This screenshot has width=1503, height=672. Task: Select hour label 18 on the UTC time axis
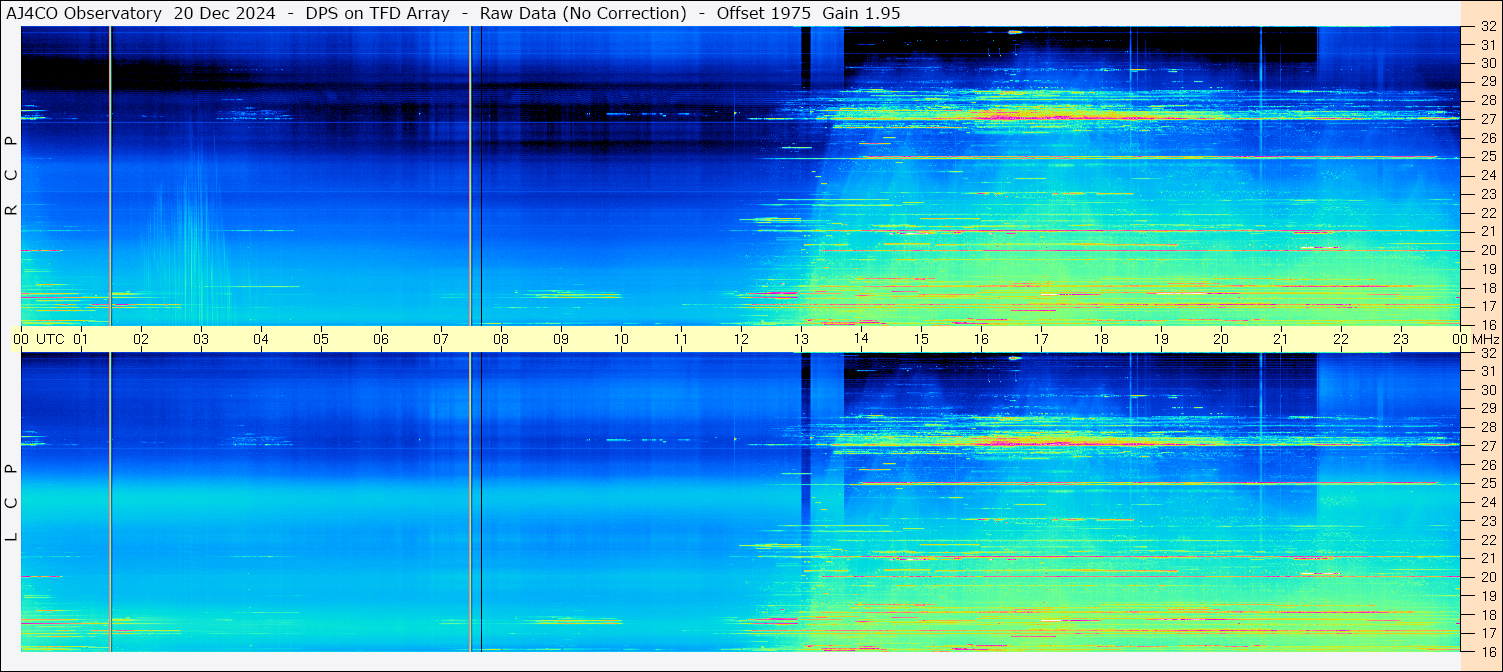click(x=1101, y=339)
